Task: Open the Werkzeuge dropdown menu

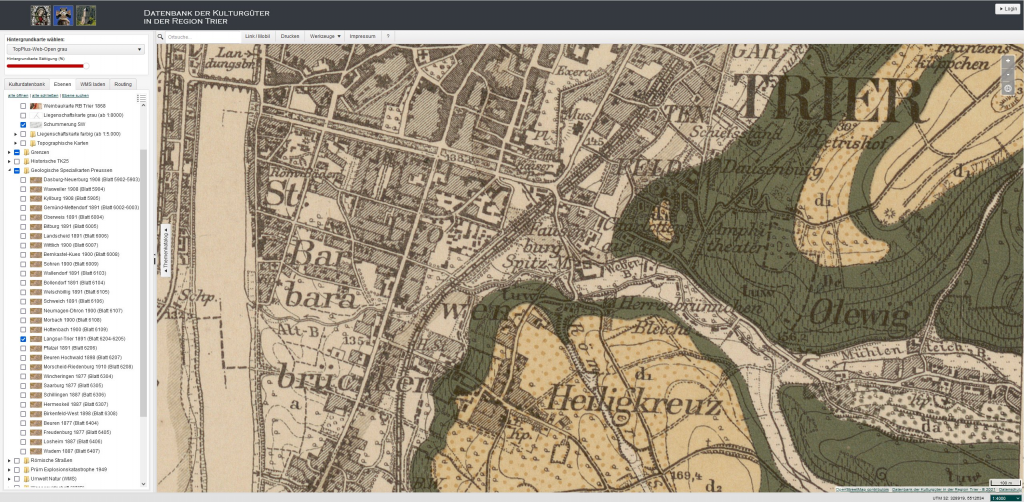Action: pyautogui.click(x=325, y=37)
